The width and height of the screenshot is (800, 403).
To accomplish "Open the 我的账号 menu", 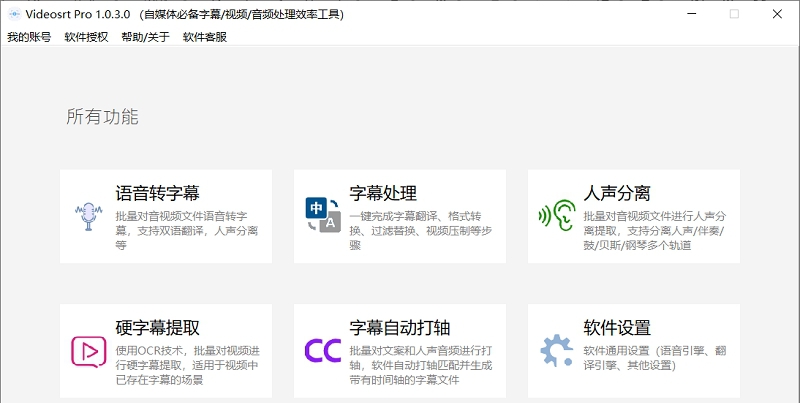I will [x=29, y=37].
